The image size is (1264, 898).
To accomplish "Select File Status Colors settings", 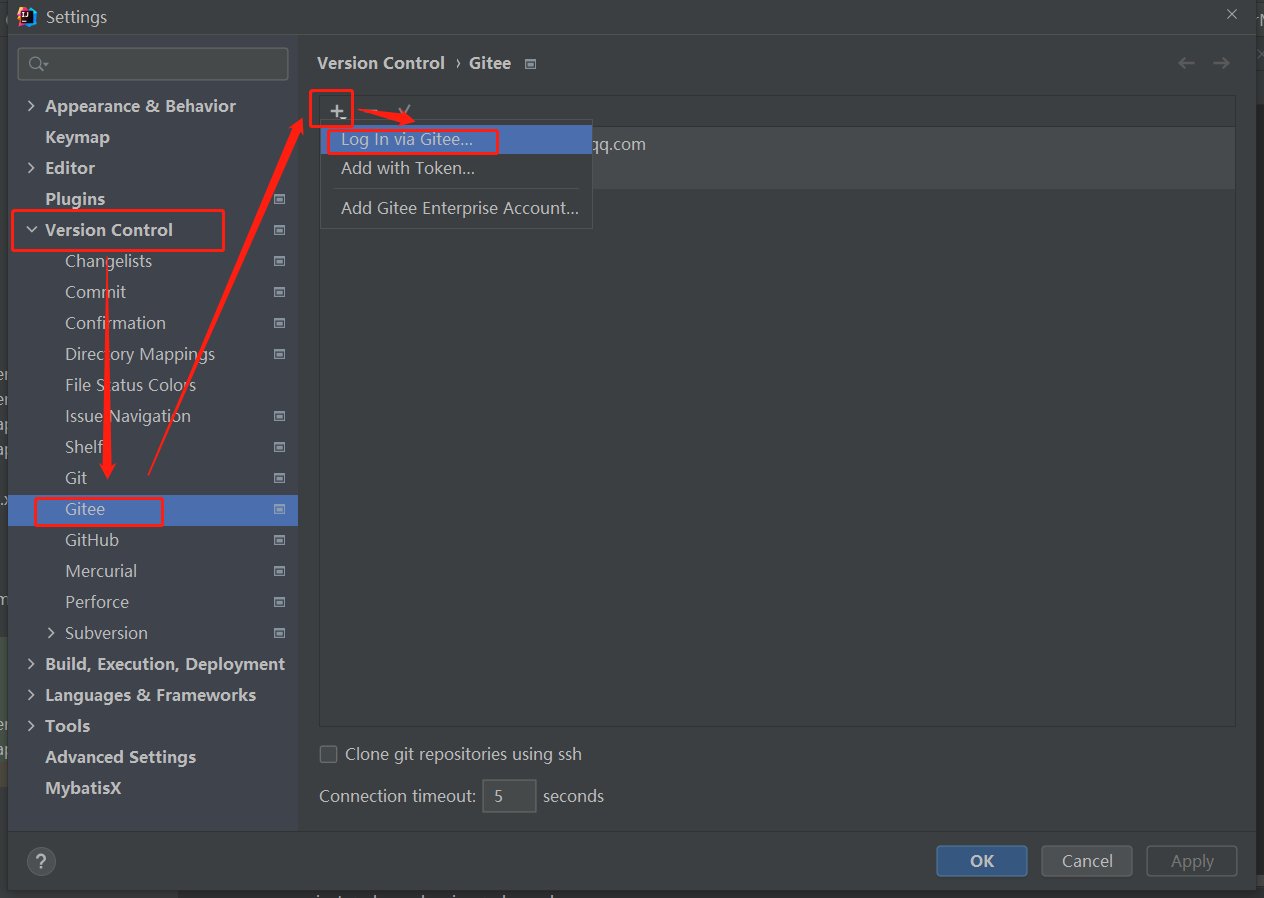I will click(x=130, y=385).
